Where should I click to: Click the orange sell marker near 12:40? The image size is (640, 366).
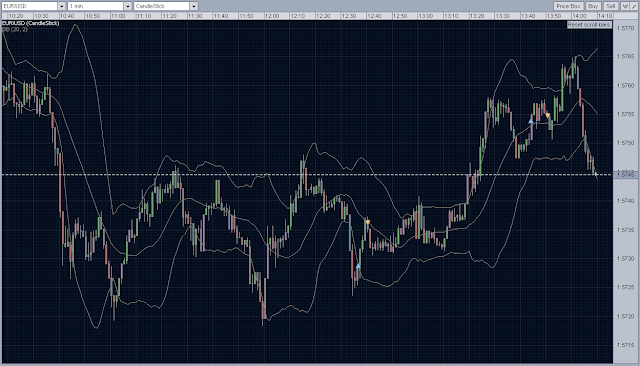pyautogui.click(x=368, y=222)
